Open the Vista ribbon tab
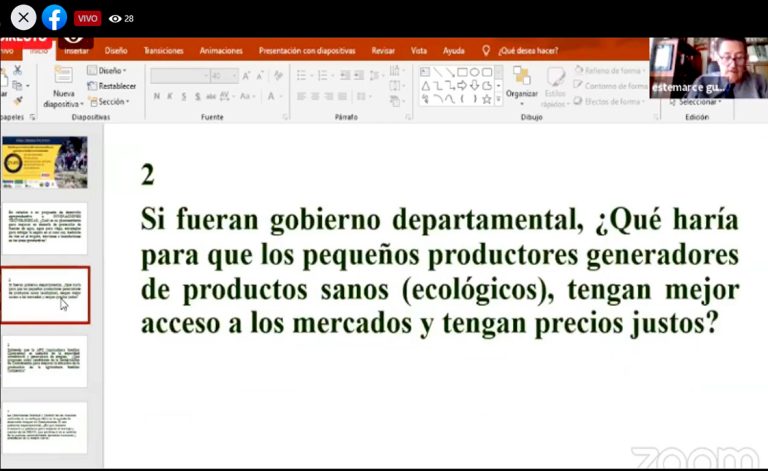 click(x=419, y=50)
